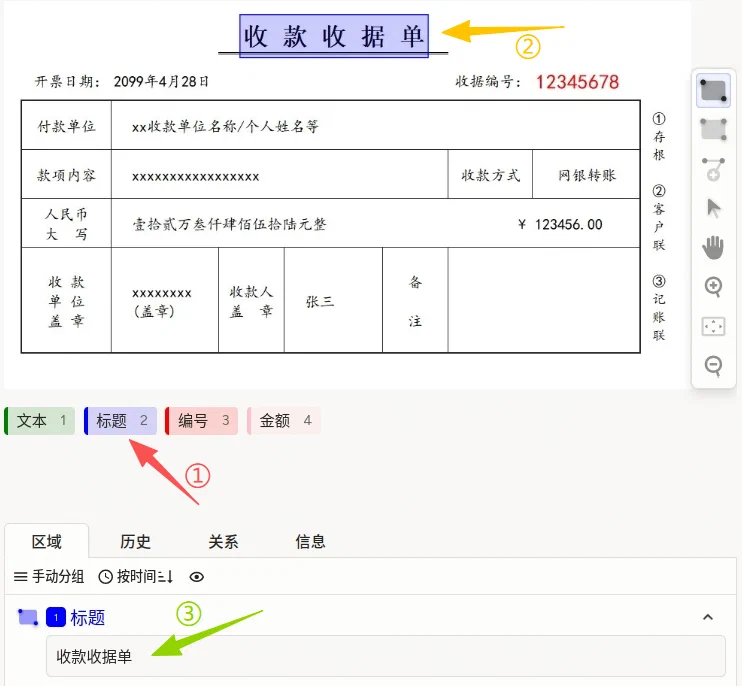Fit image to view icon
742x686 pixels.
713,326
